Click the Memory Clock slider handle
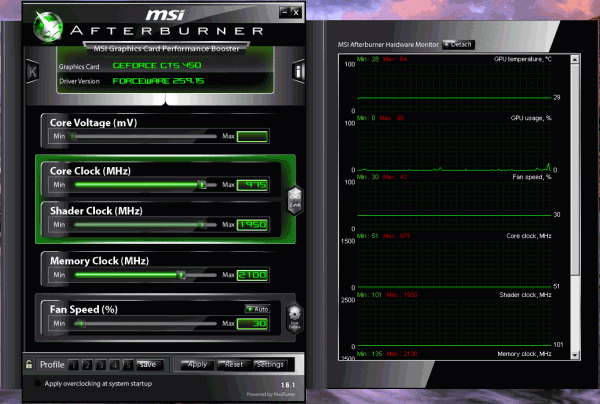Viewport: 600px width, 404px height. click(x=181, y=275)
